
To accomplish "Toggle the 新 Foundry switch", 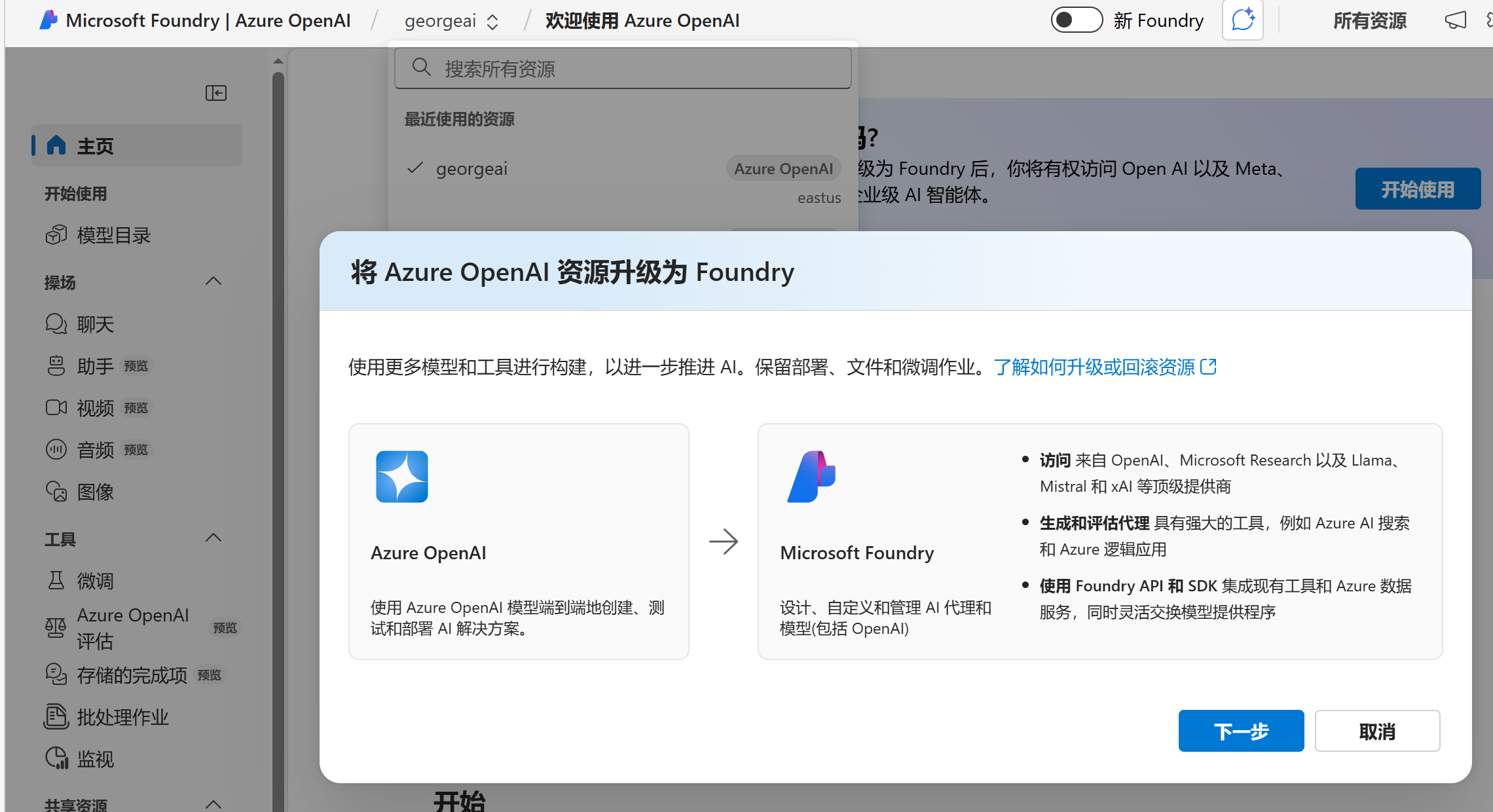I will coord(1076,20).
